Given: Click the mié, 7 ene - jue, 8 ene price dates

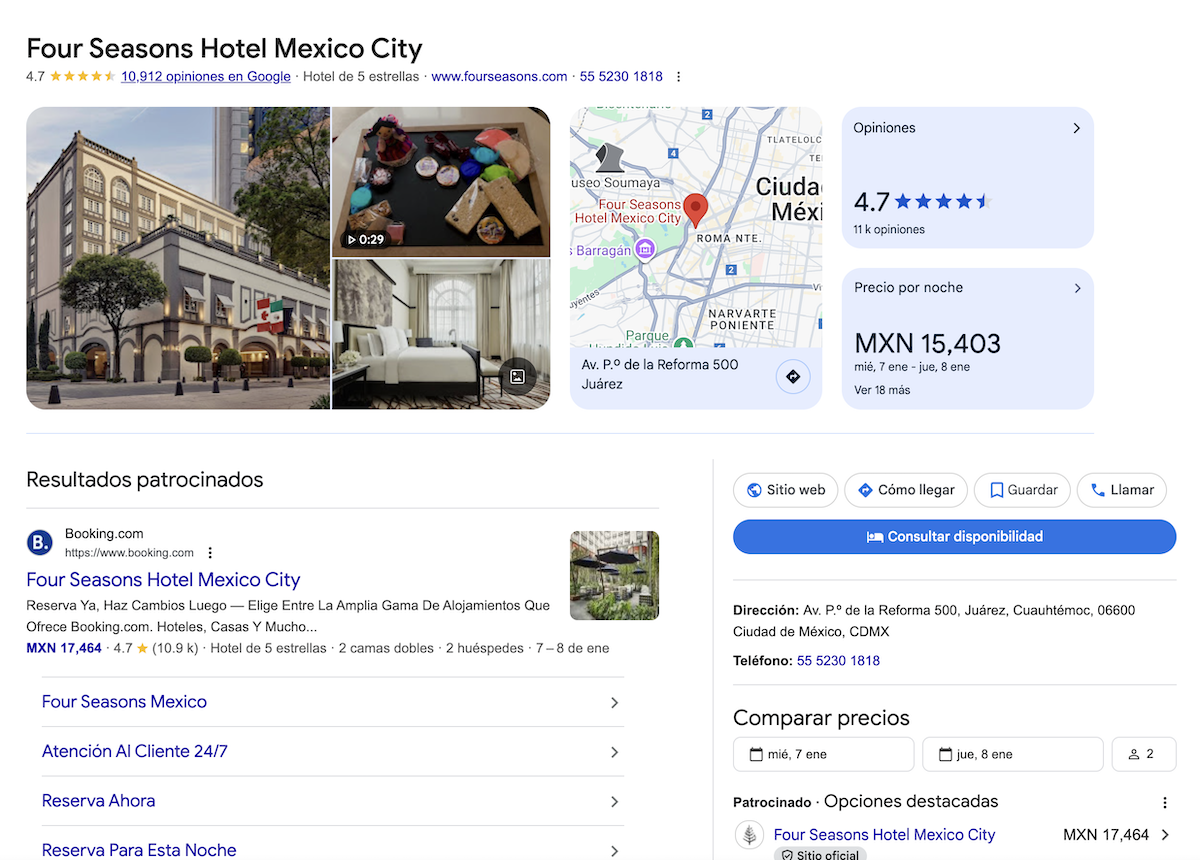Looking at the screenshot, I should 912,367.
